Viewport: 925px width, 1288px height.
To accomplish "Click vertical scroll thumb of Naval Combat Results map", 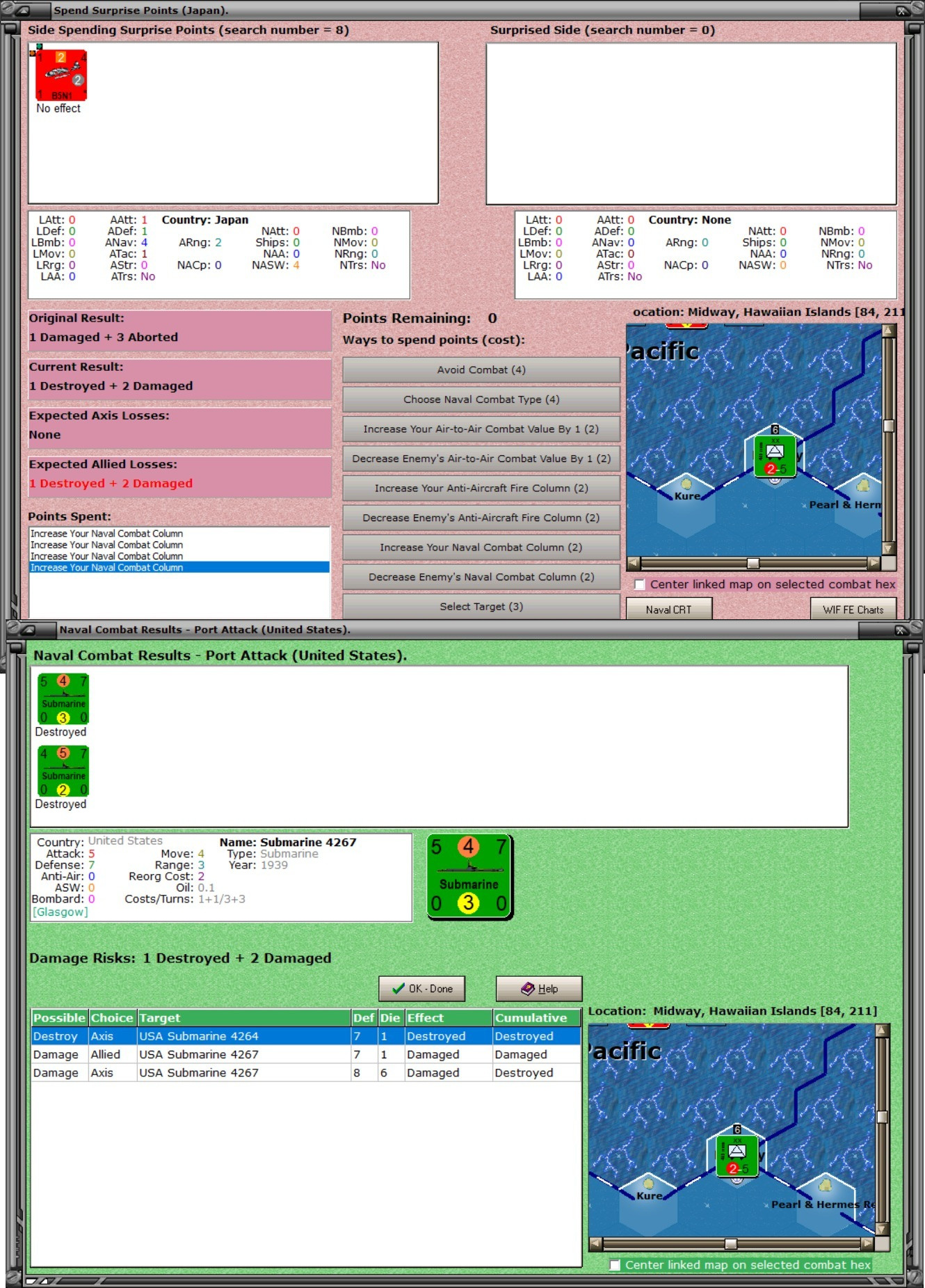I will 882,1117.
